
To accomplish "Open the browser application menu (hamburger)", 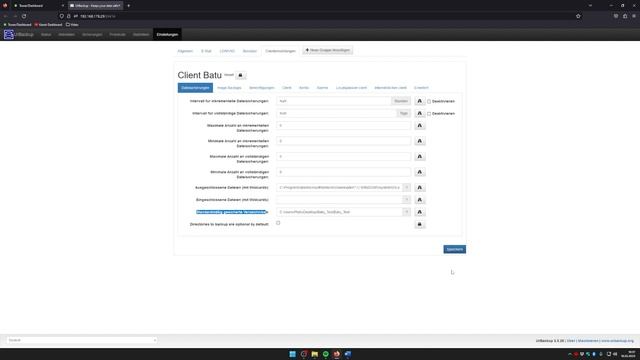I will coord(634,16).
